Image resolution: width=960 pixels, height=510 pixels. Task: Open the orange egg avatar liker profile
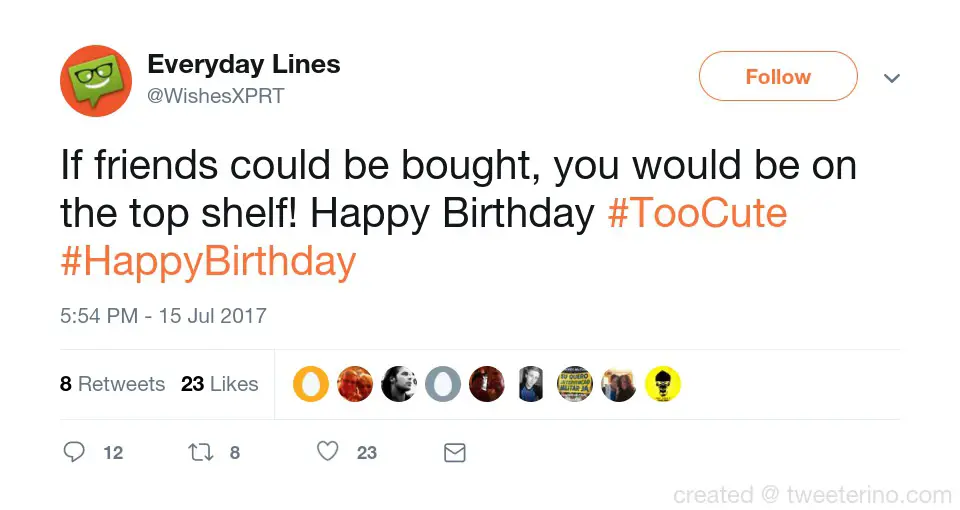311,384
